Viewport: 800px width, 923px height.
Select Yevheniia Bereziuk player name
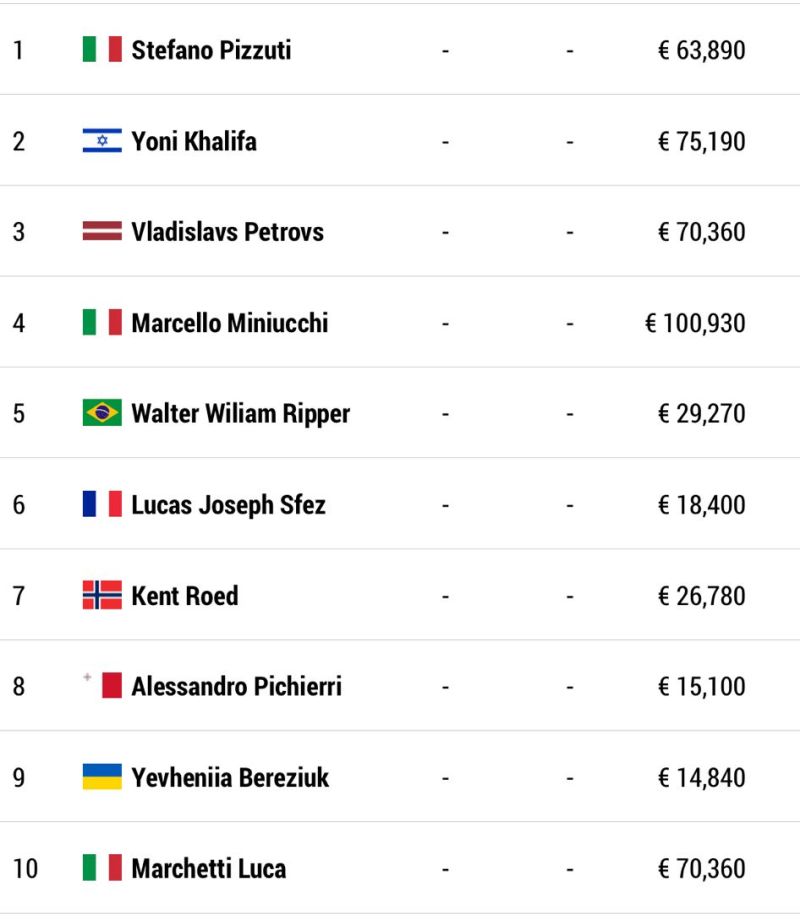(230, 778)
